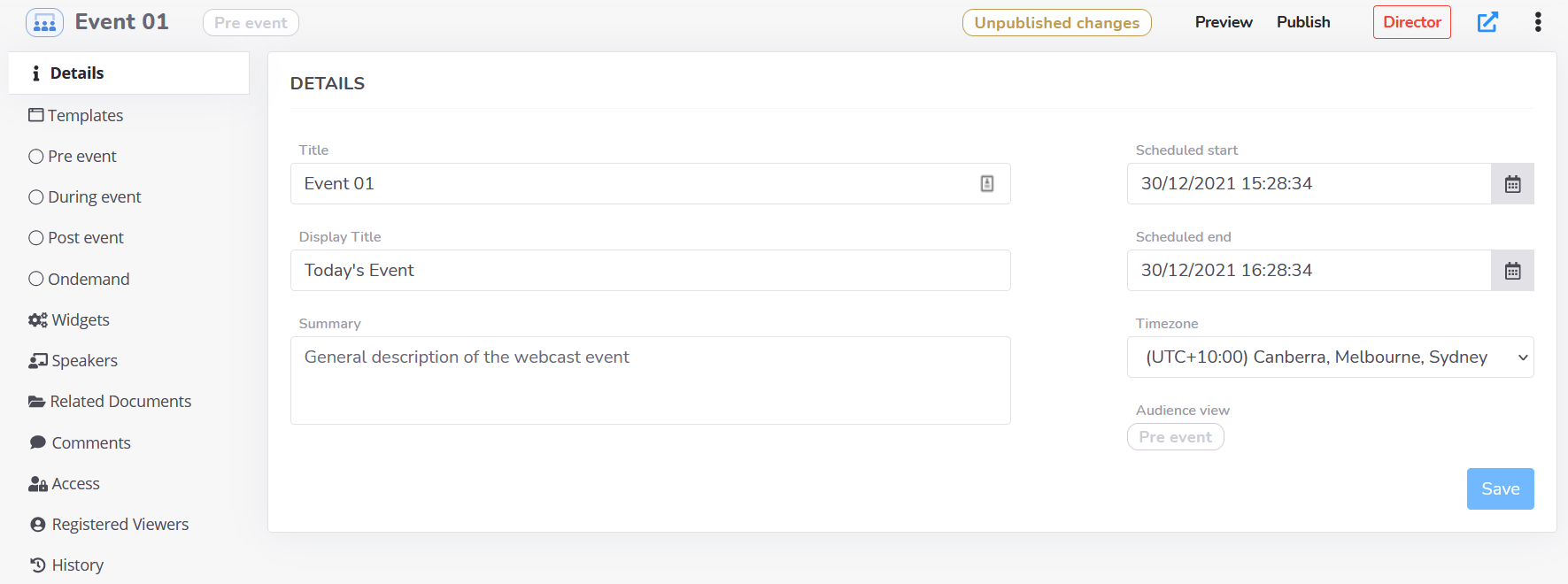
Task: Open the vertical three-dots more menu
Action: [x=1538, y=22]
